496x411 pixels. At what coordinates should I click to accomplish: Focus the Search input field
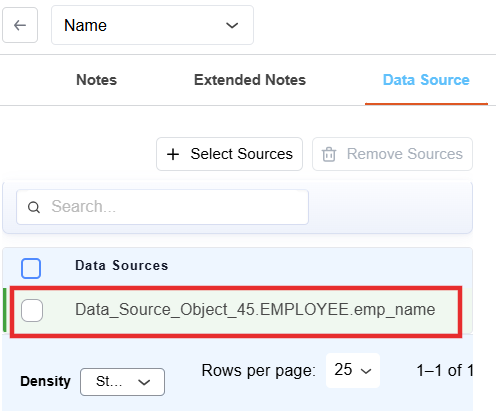coord(163,207)
